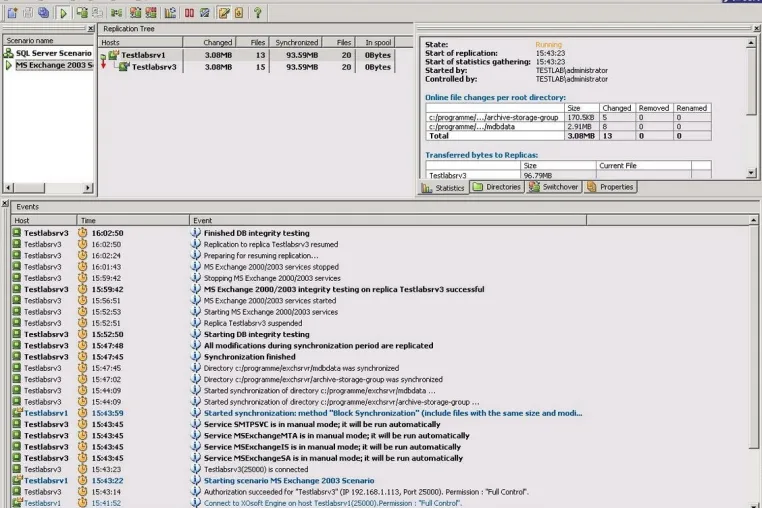The image size is (762, 508).
Task: Click the New scenario toolbar icon
Action: coord(13,13)
